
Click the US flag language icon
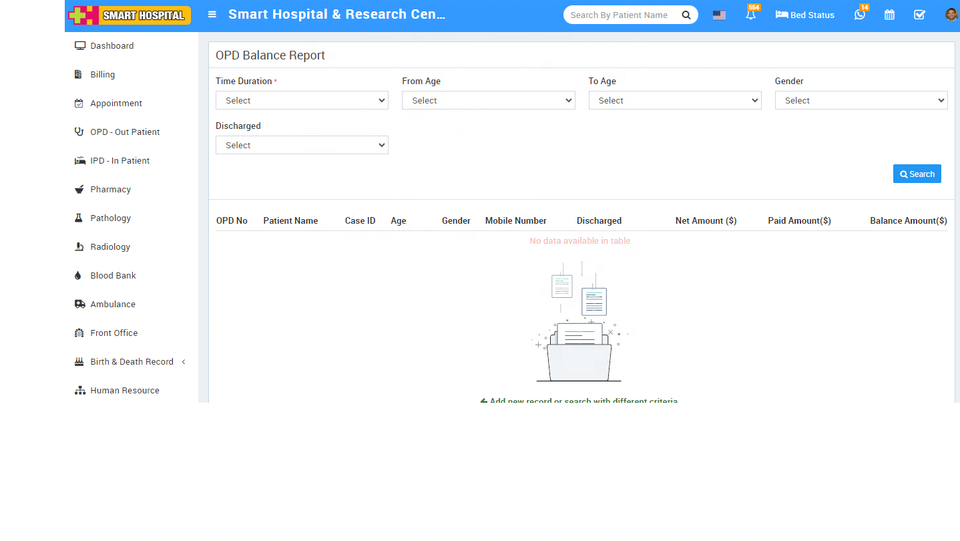[x=719, y=15]
